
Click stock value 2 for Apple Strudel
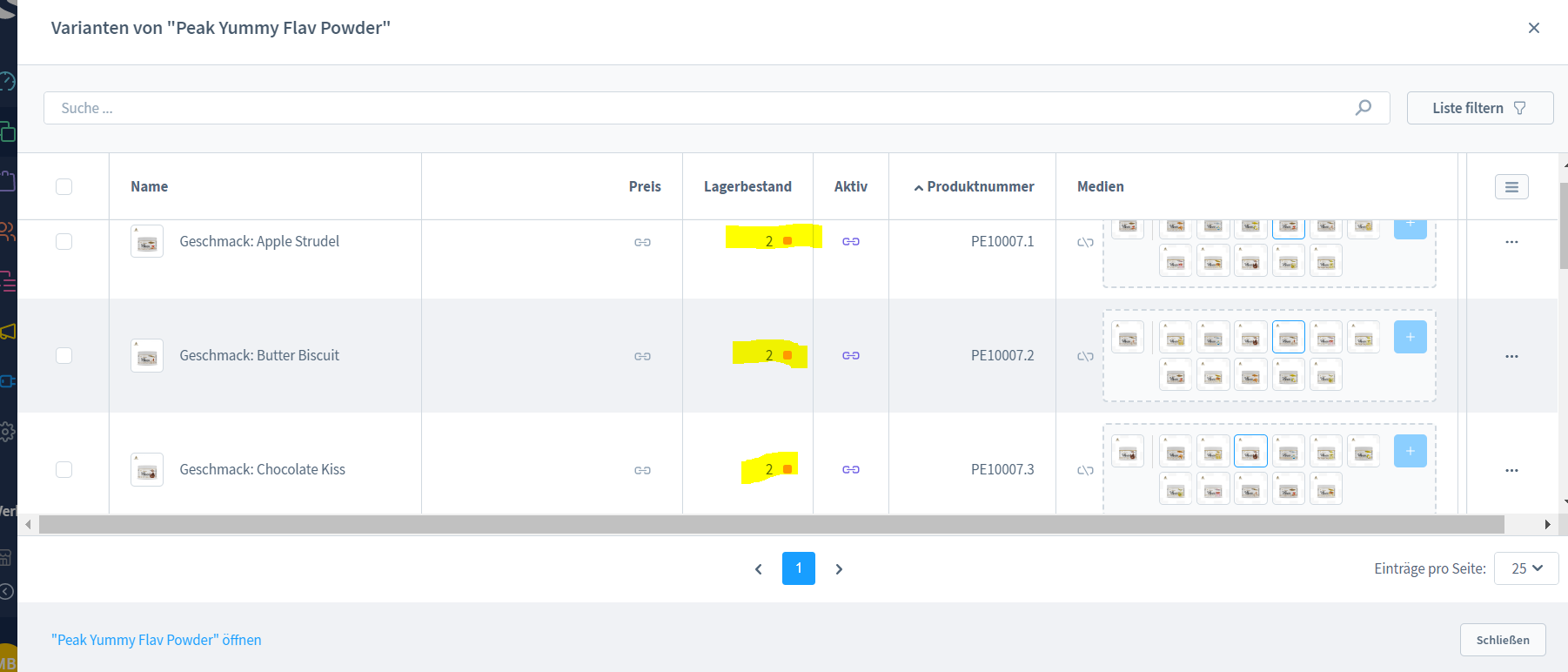(769, 241)
